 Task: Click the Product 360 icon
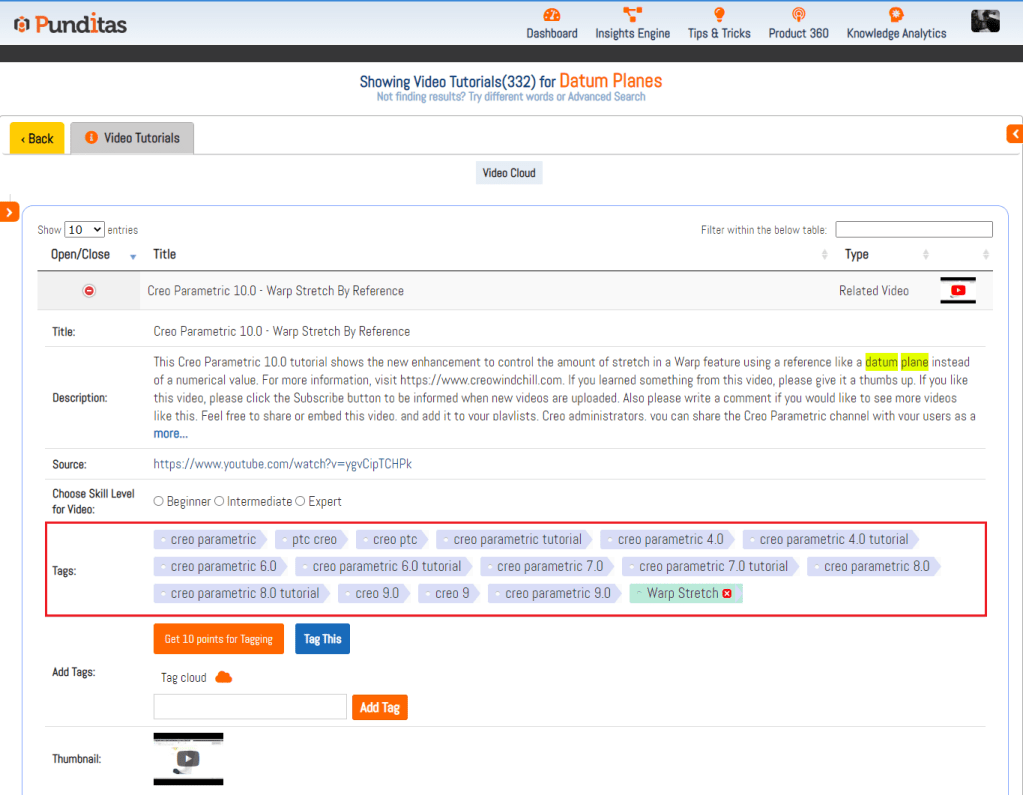tap(798, 15)
